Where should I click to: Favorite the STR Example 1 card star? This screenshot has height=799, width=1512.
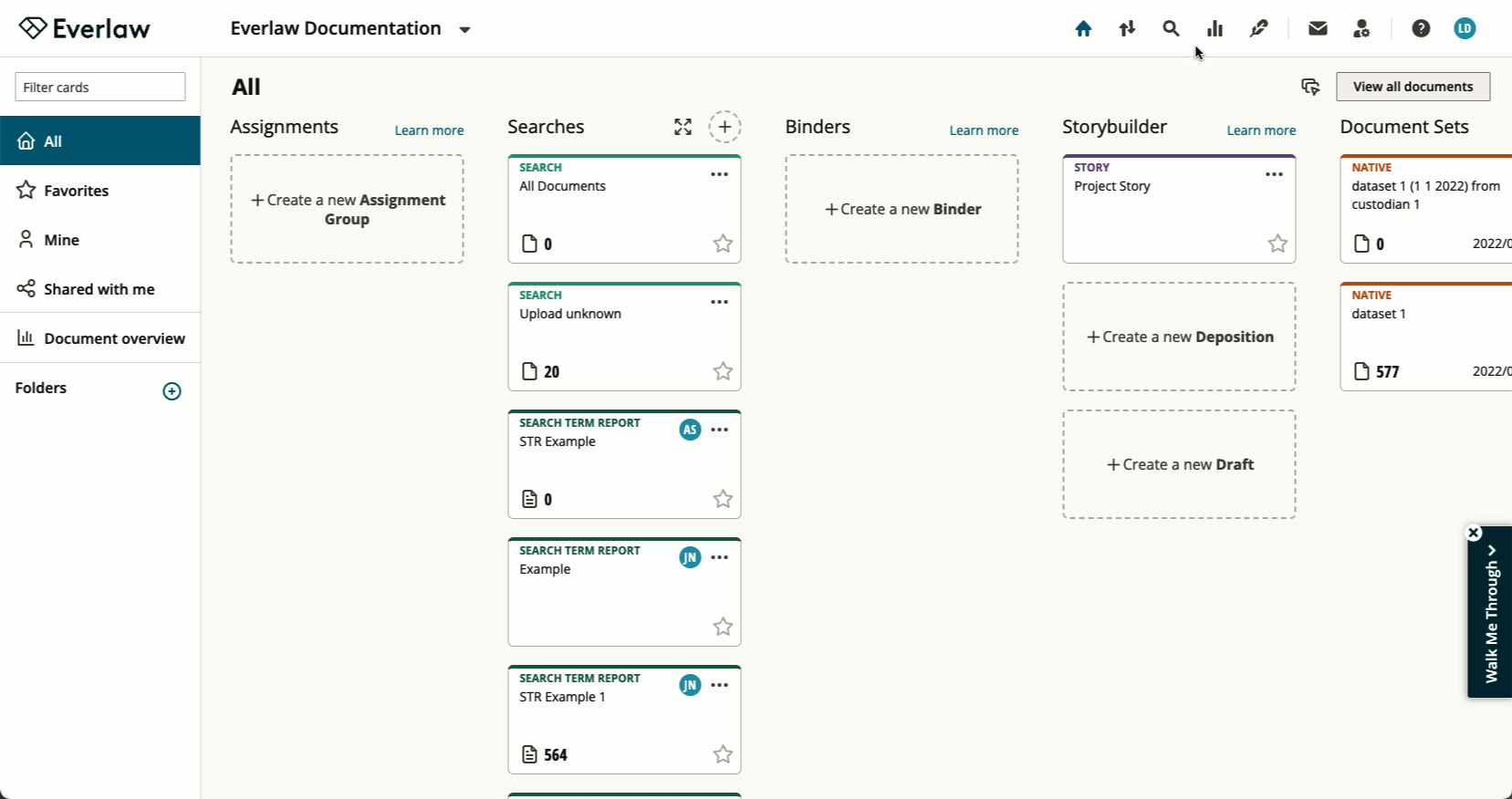click(723, 754)
